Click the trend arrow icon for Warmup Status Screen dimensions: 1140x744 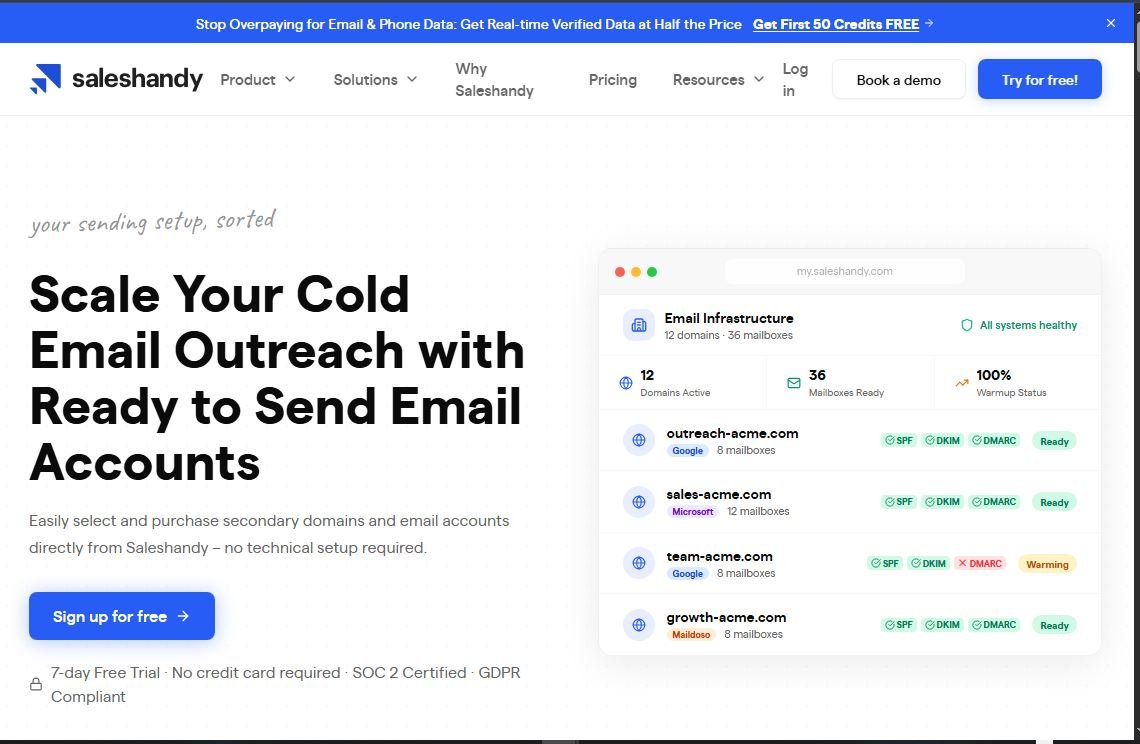pyautogui.click(x=960, y=382)
